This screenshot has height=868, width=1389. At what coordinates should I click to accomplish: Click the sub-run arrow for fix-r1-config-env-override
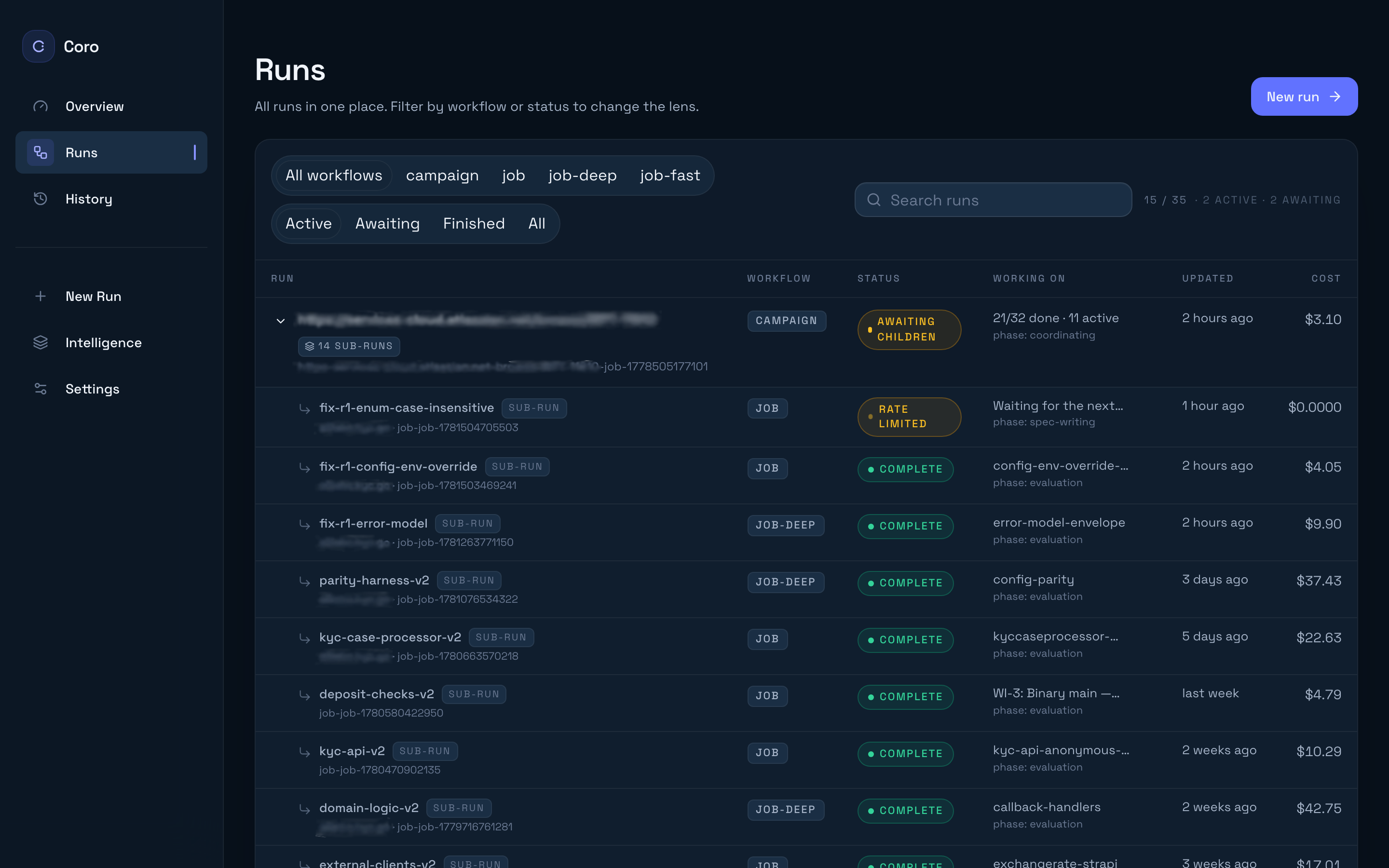304,467
